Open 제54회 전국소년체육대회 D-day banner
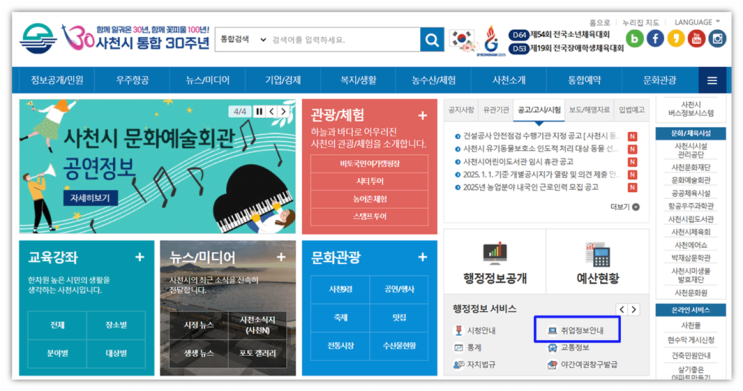The image size is (743, 391). pyautogui.click(x=559, y=35)
